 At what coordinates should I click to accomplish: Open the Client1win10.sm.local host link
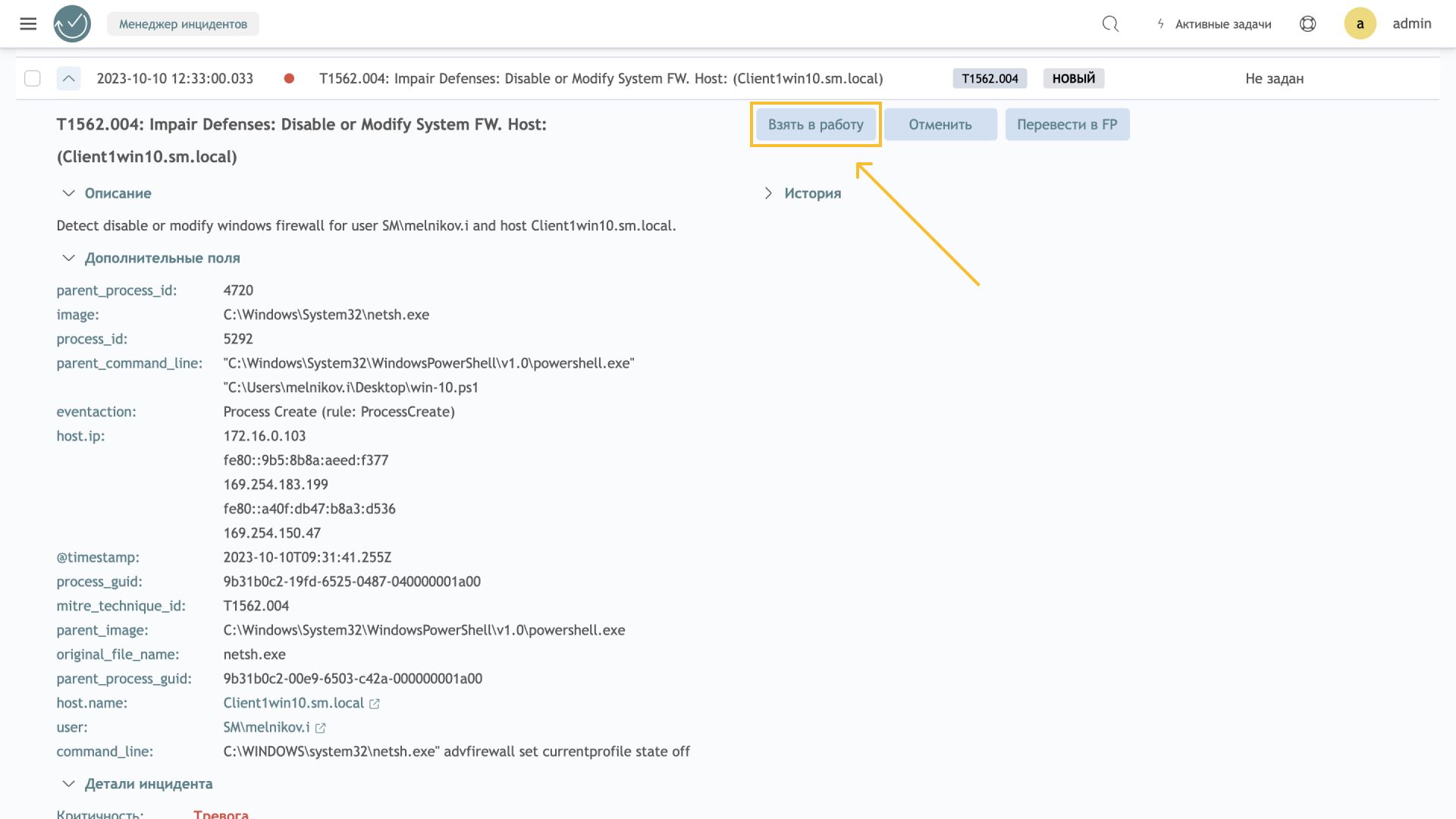click(293, 703)
